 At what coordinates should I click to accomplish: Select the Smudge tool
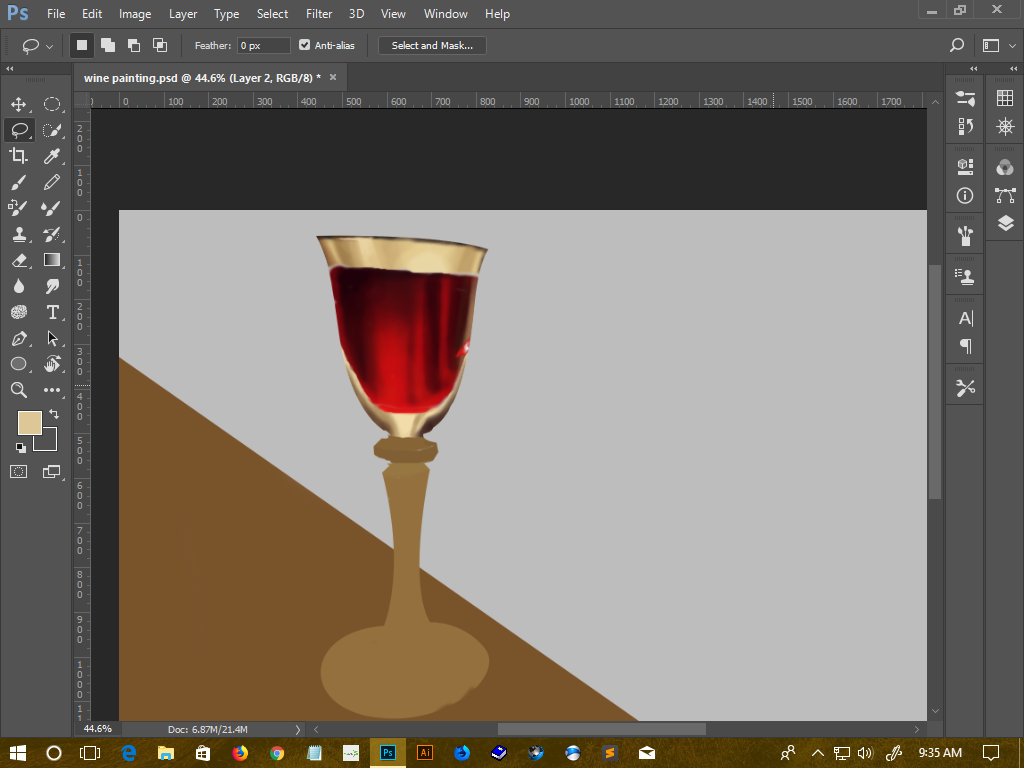pos(52,286)
